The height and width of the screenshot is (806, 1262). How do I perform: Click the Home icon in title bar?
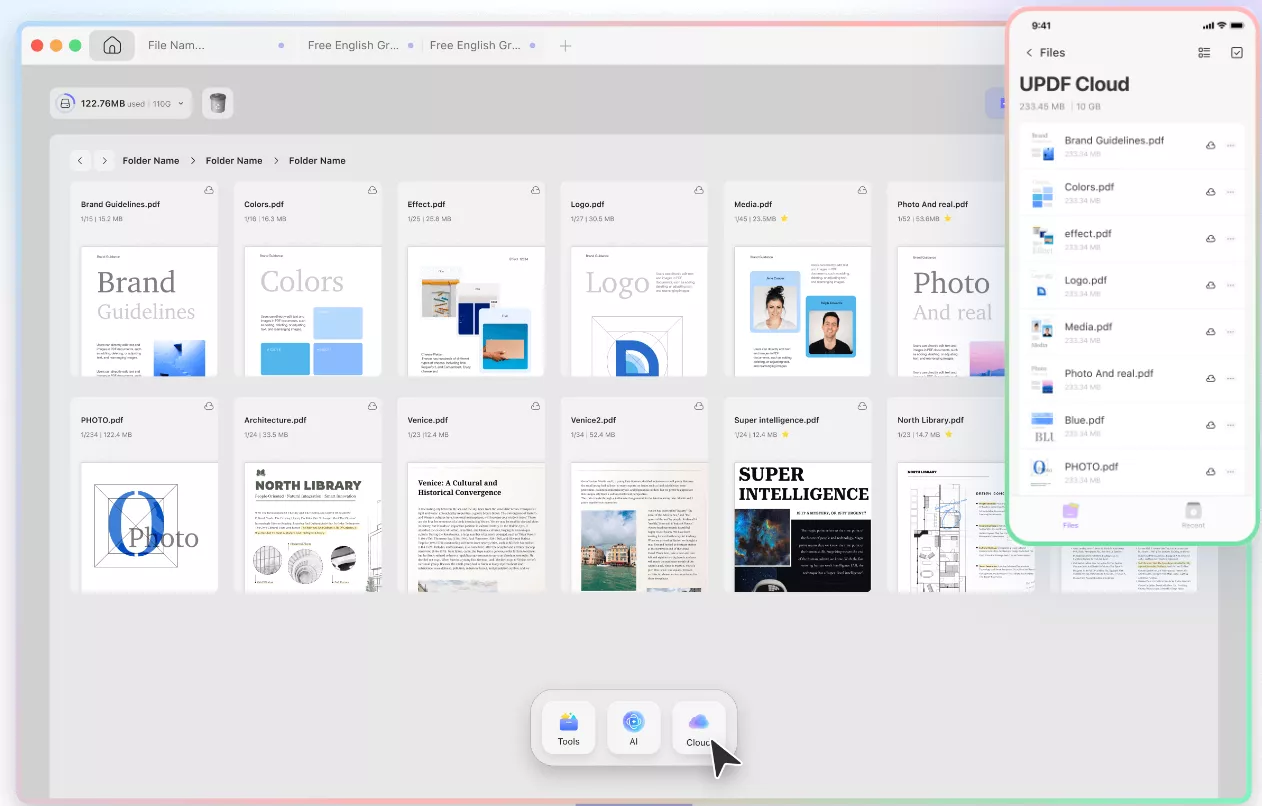pyautogui.click(x=112, y=46)
